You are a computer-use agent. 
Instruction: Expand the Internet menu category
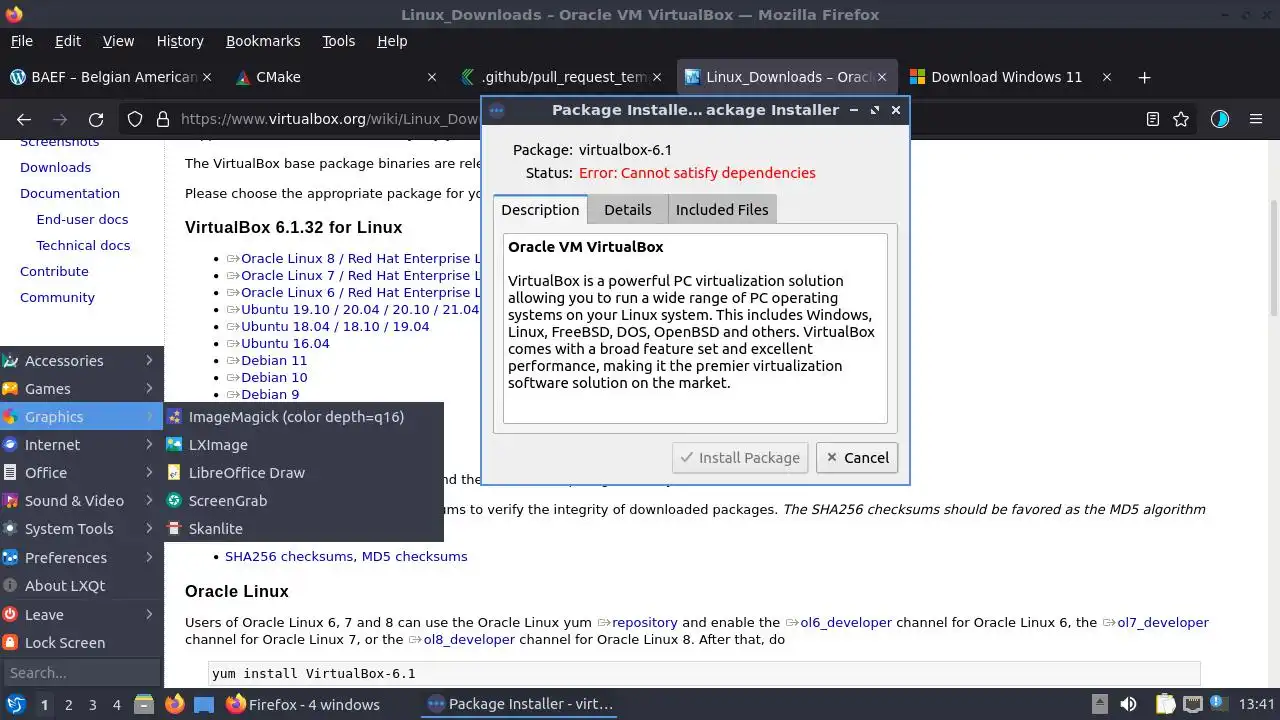pyautogui.click(x=82, y=445)
